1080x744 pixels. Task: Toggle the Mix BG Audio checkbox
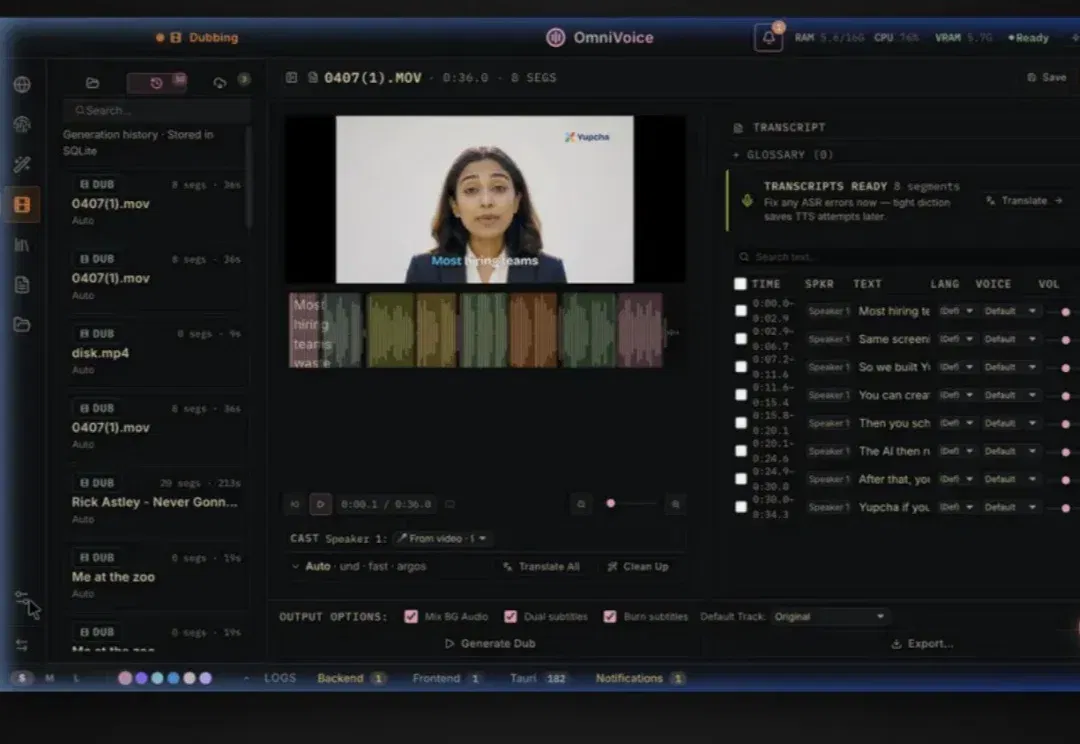411,617
